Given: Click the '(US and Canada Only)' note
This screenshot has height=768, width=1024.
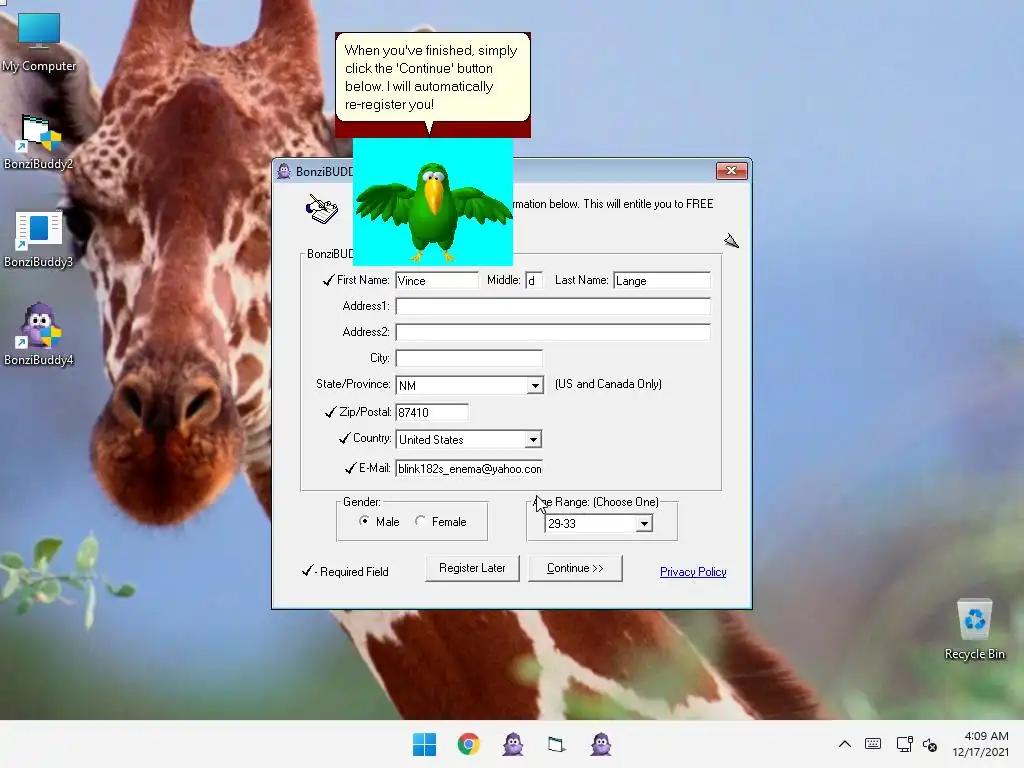Looking at the screenshot, I should point(608,384).
